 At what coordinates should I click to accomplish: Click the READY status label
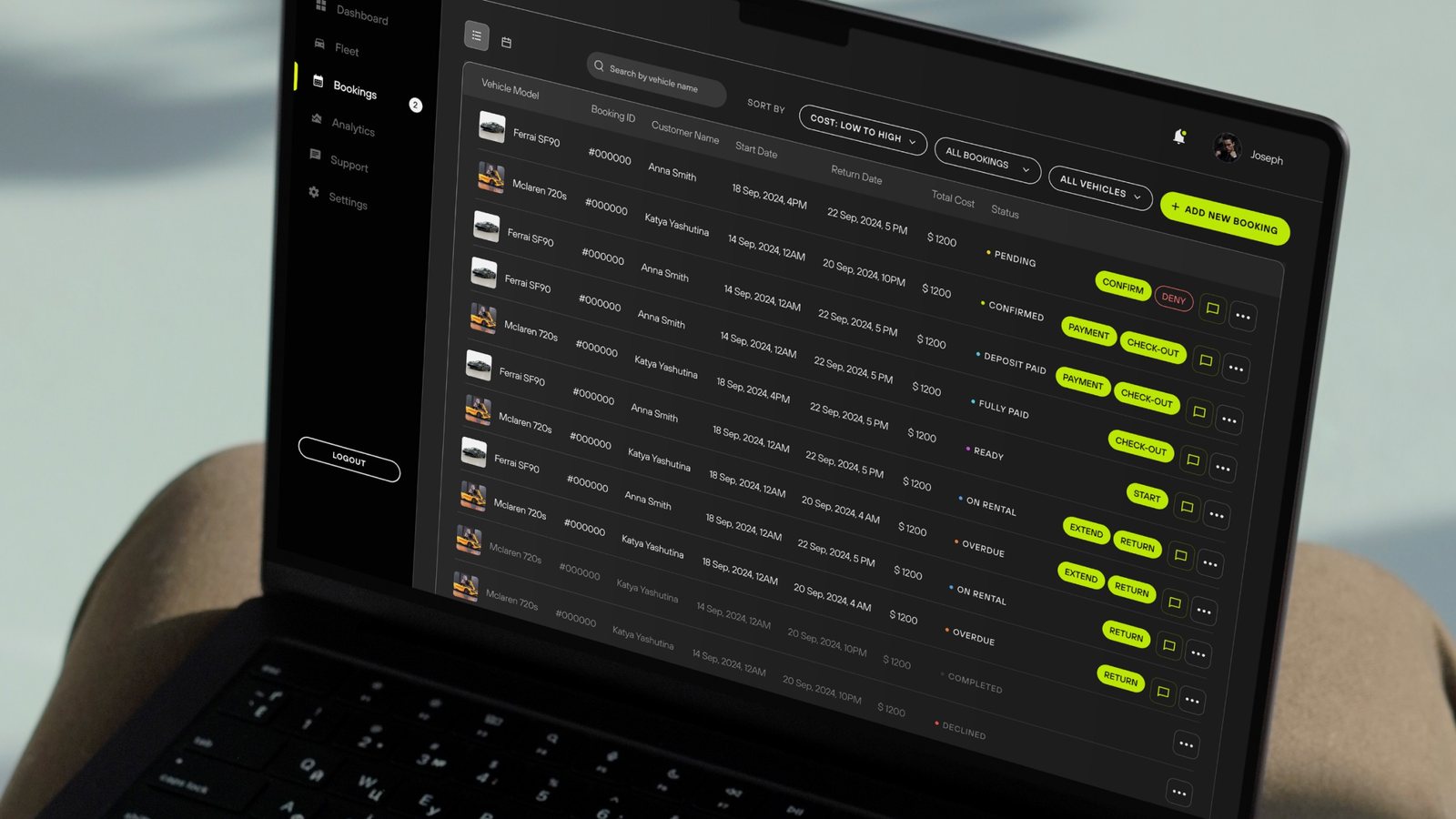985,452
